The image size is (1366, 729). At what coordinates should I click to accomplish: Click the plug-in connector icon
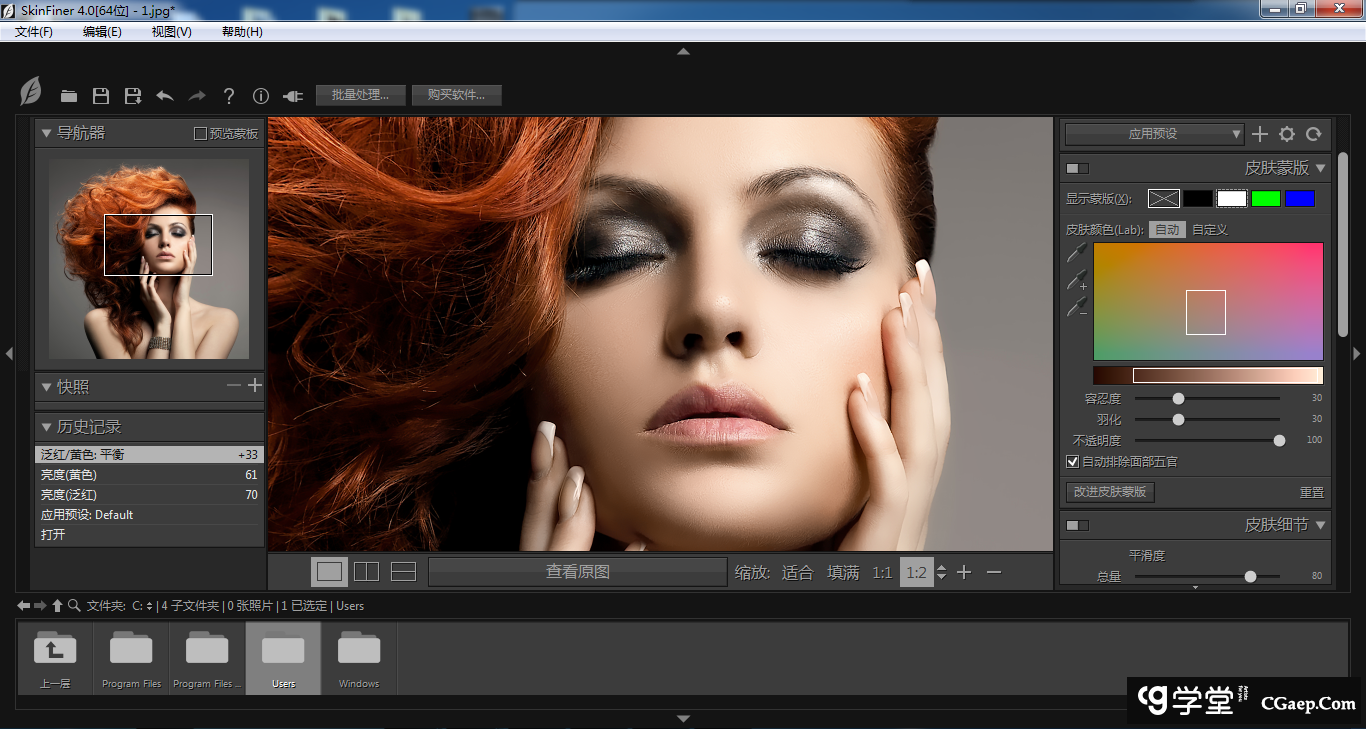[292, 96]
